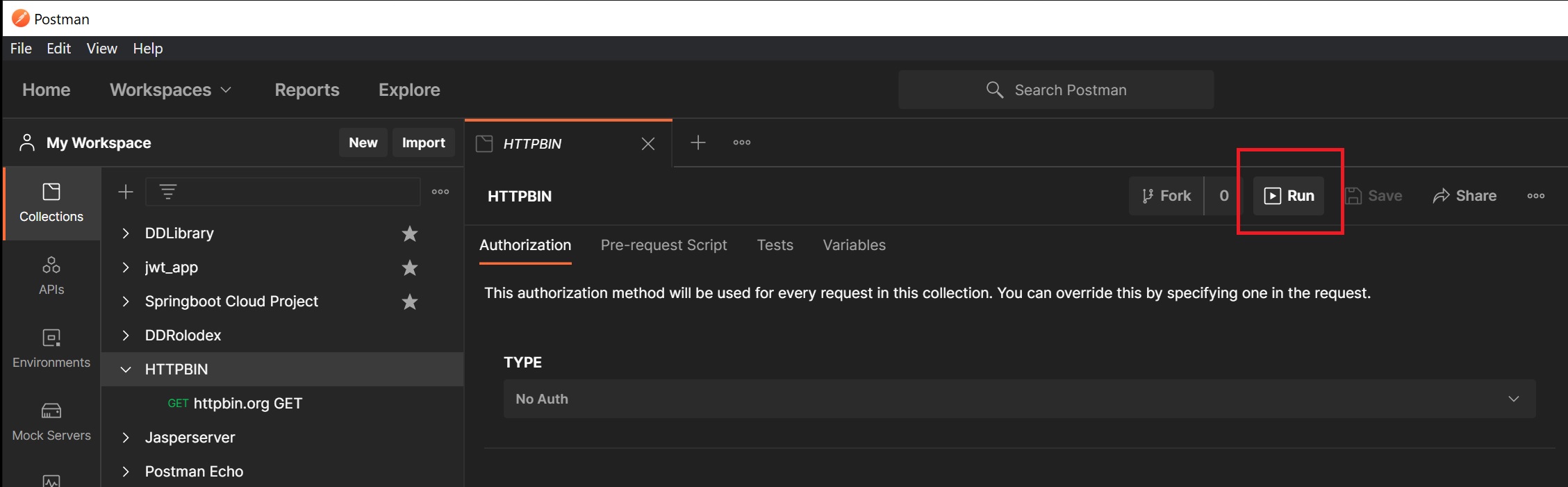Open the No Auth type dropdown
The height and width of the screenshot is (487, 1568).
click(1018, 399)
